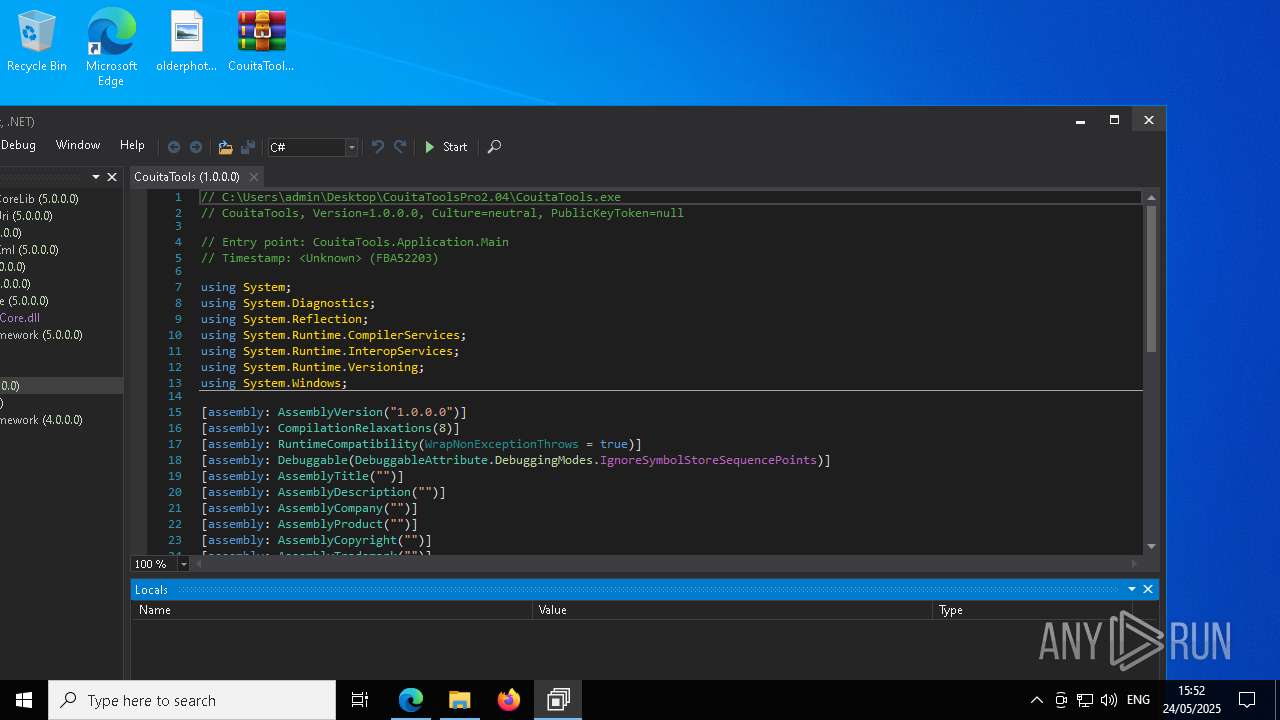Click CompilationRelaxations on code line 16
The height and width of the screenshot is (720, 1280).
point(354,428)
